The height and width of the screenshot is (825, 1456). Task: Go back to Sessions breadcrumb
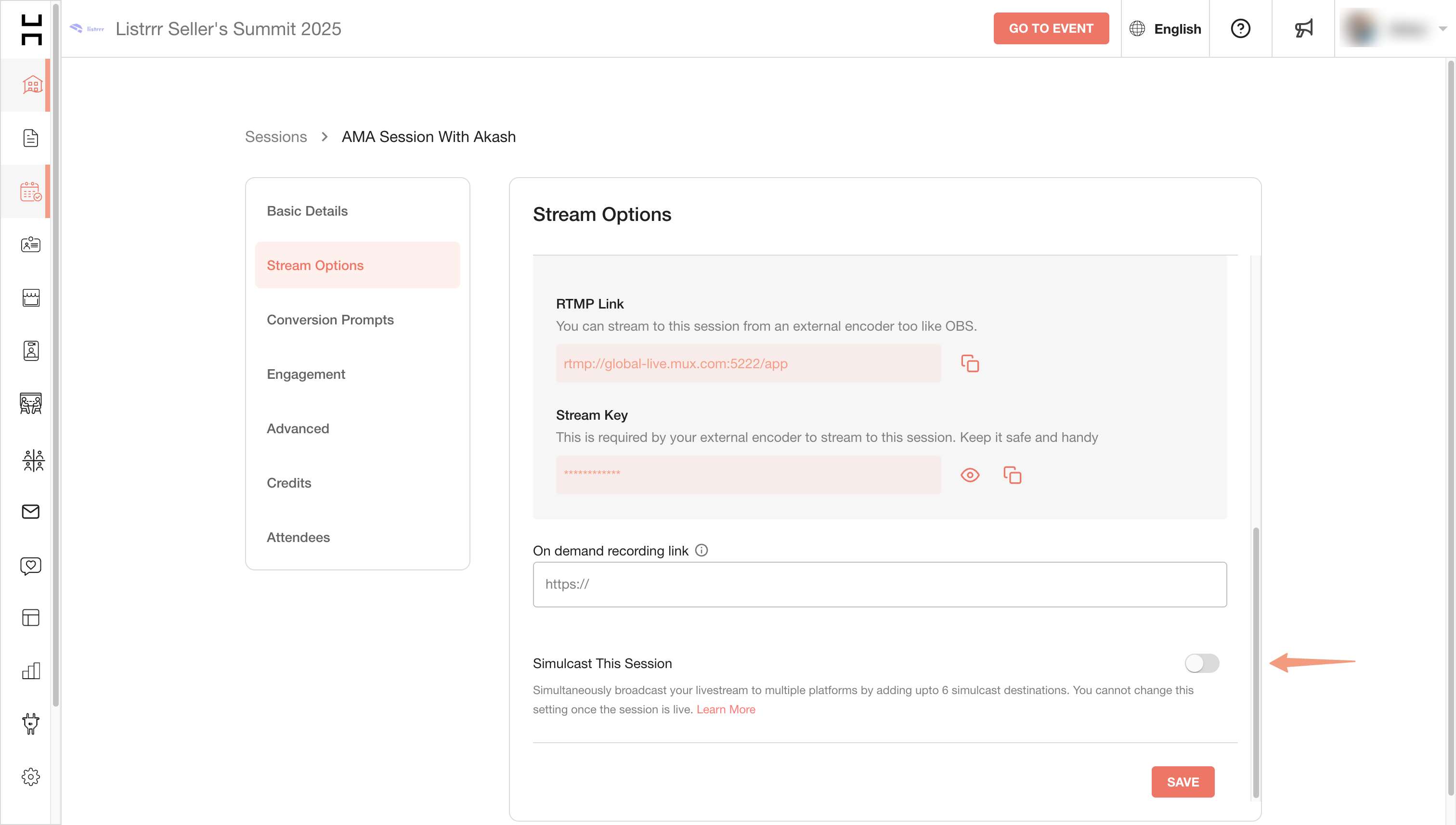coord(275,137)
